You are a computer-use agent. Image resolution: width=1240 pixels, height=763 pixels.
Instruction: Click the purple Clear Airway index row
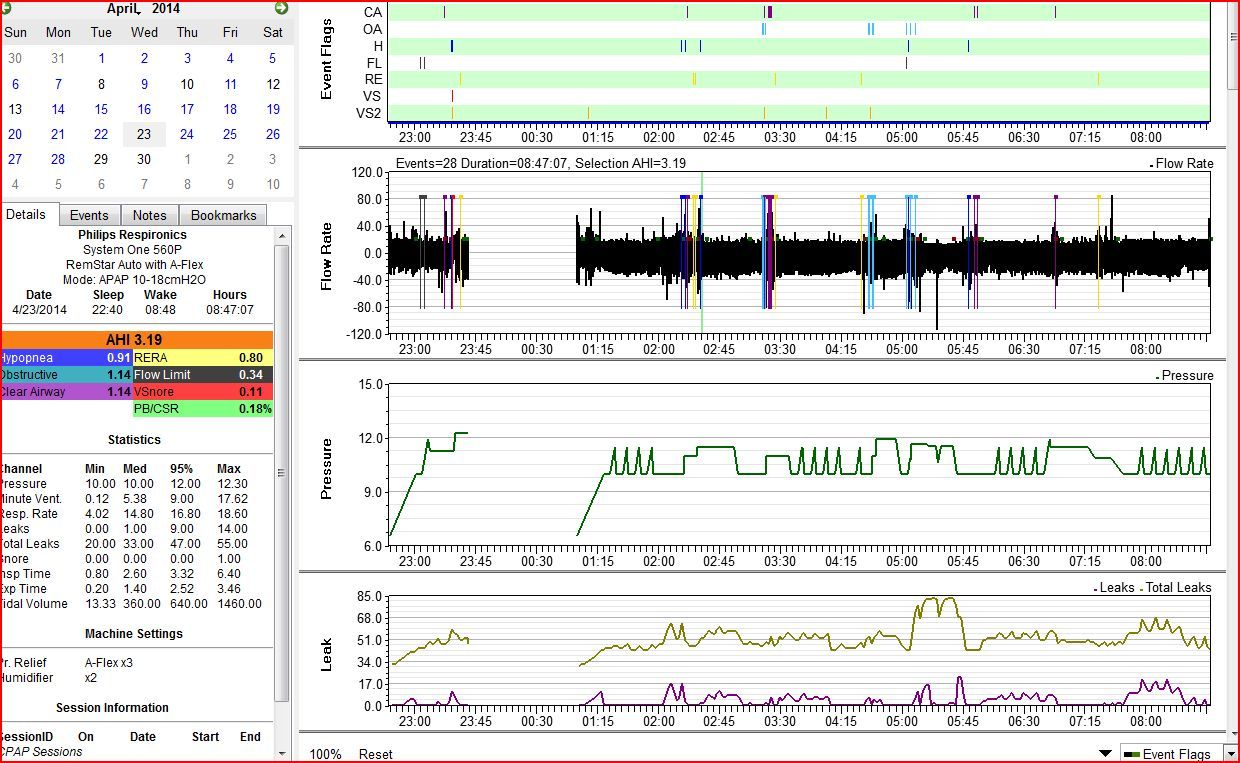coord(66,391)
